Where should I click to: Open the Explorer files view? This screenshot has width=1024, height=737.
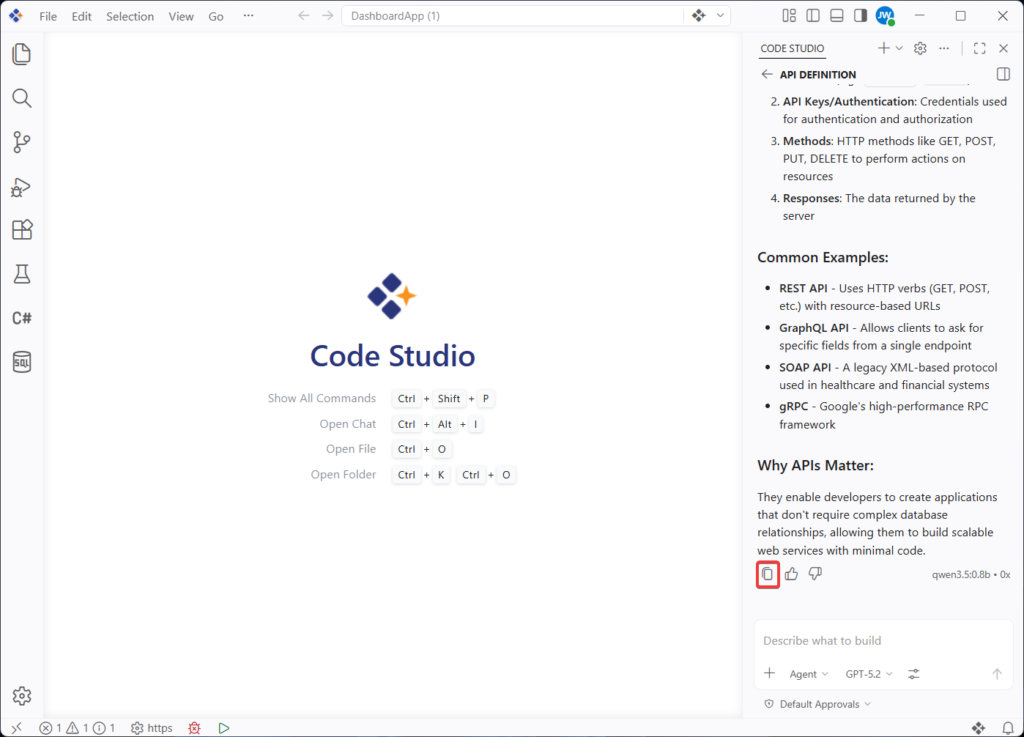tap(22, 54)
